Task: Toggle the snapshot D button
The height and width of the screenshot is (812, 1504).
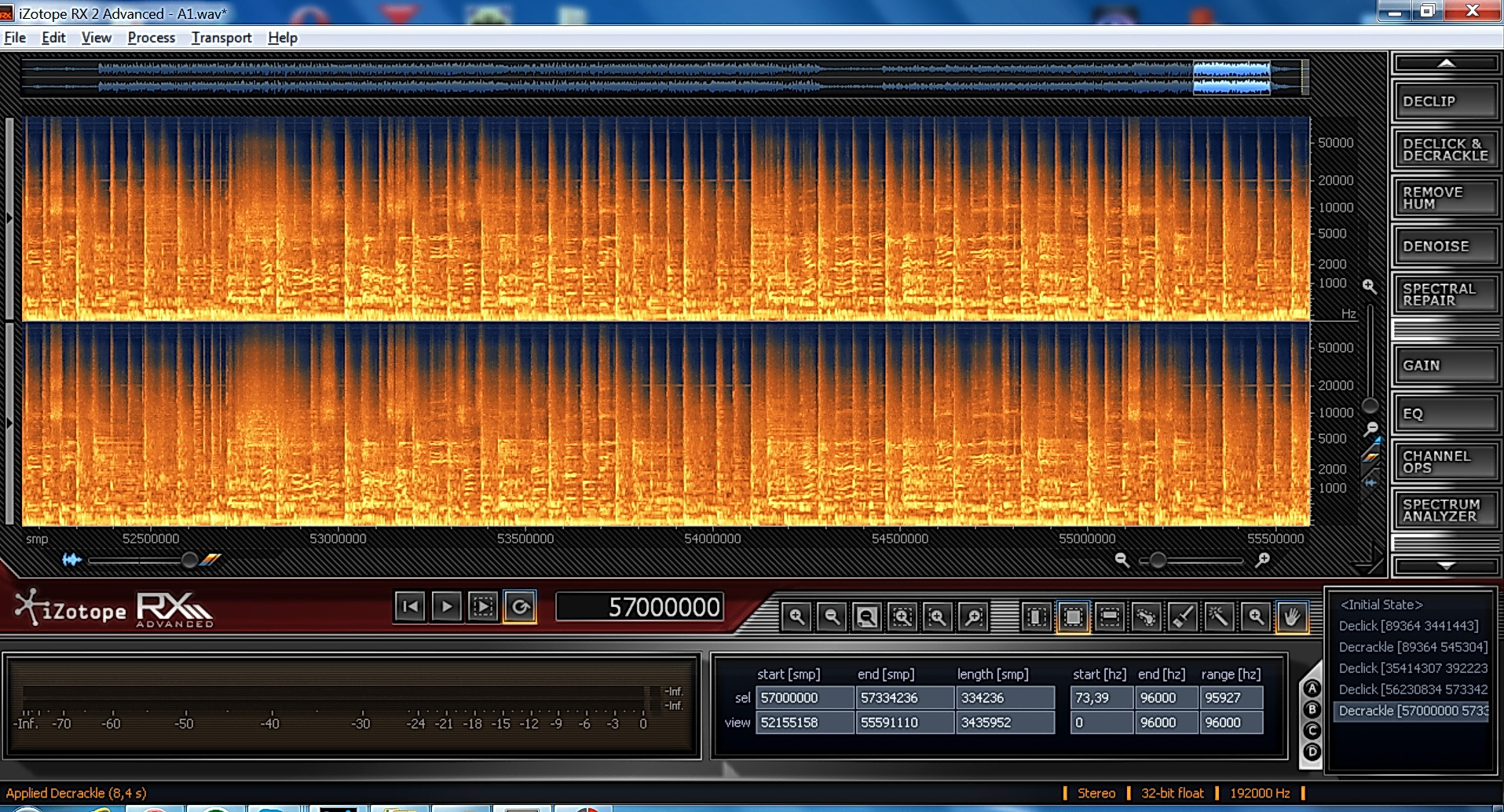Action: pos(1312,752)
